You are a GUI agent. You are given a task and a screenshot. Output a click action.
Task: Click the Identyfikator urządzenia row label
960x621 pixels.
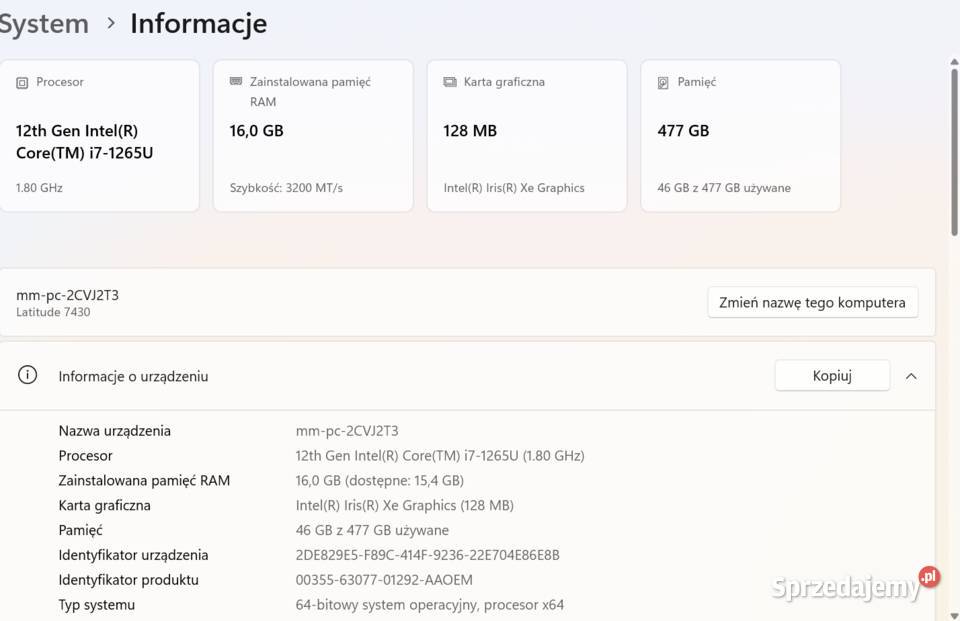click(x=133, y=555)
